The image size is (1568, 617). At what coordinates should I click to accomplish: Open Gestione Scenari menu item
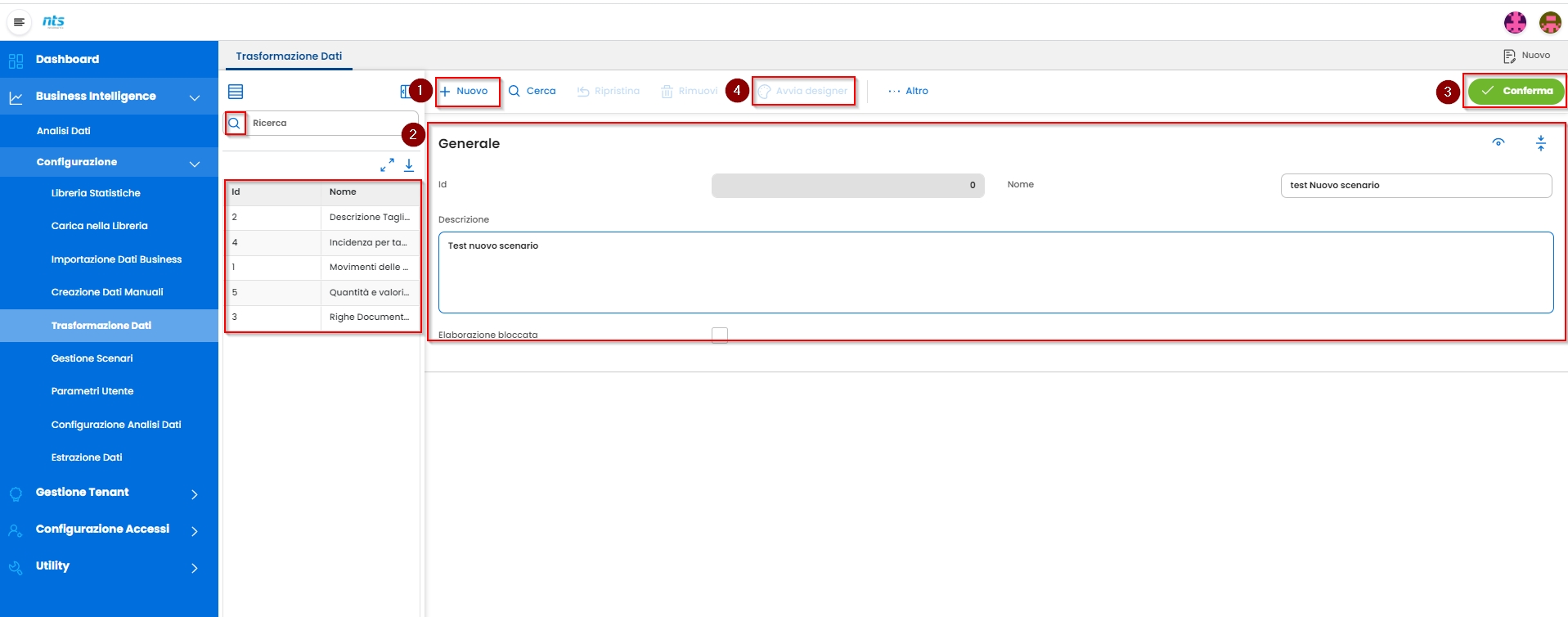coord(92,358)
